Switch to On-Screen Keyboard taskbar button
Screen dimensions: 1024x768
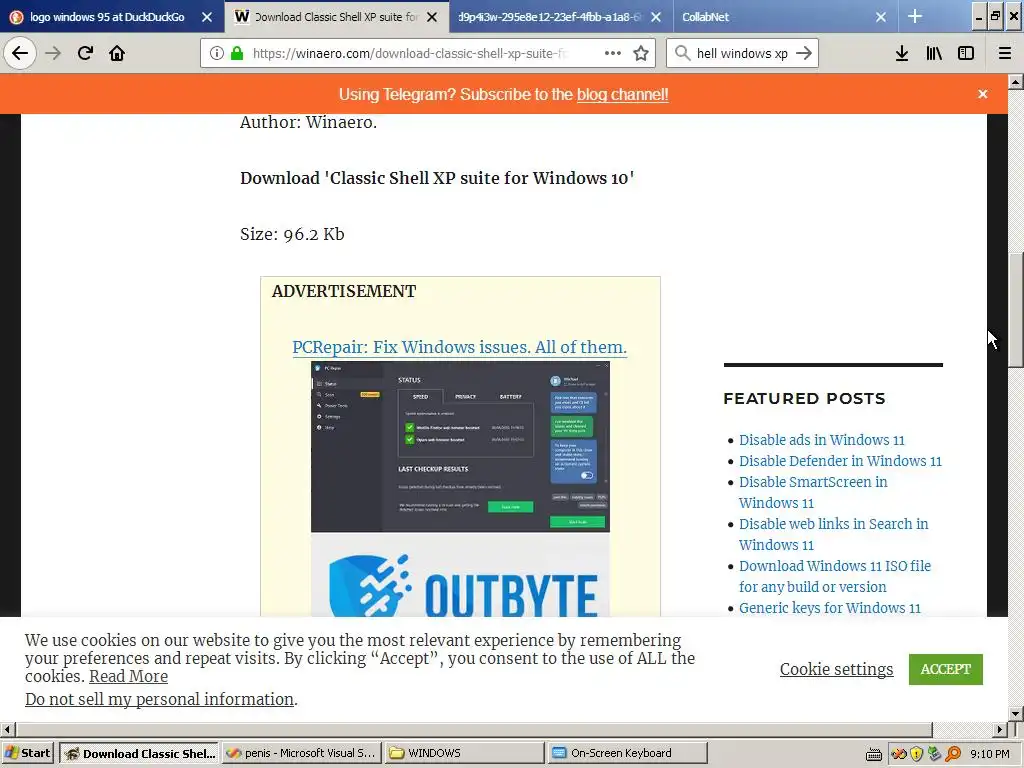point(627,754)
